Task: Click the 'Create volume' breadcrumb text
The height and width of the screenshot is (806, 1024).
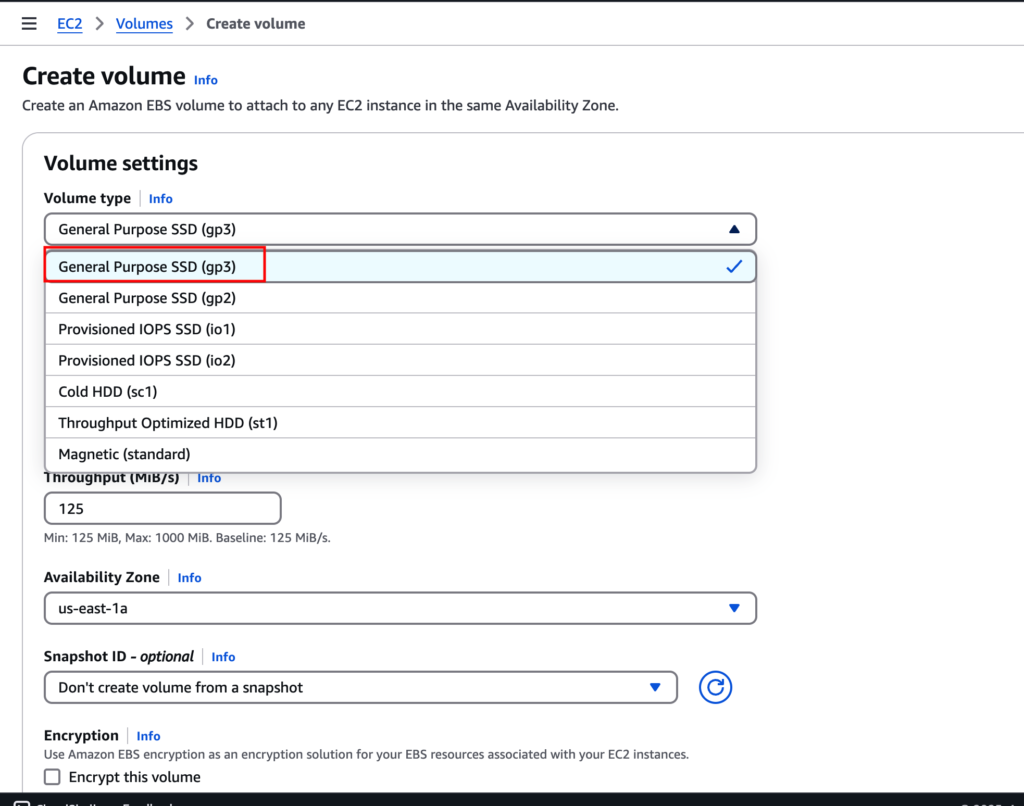Action: tap(256, 24)
